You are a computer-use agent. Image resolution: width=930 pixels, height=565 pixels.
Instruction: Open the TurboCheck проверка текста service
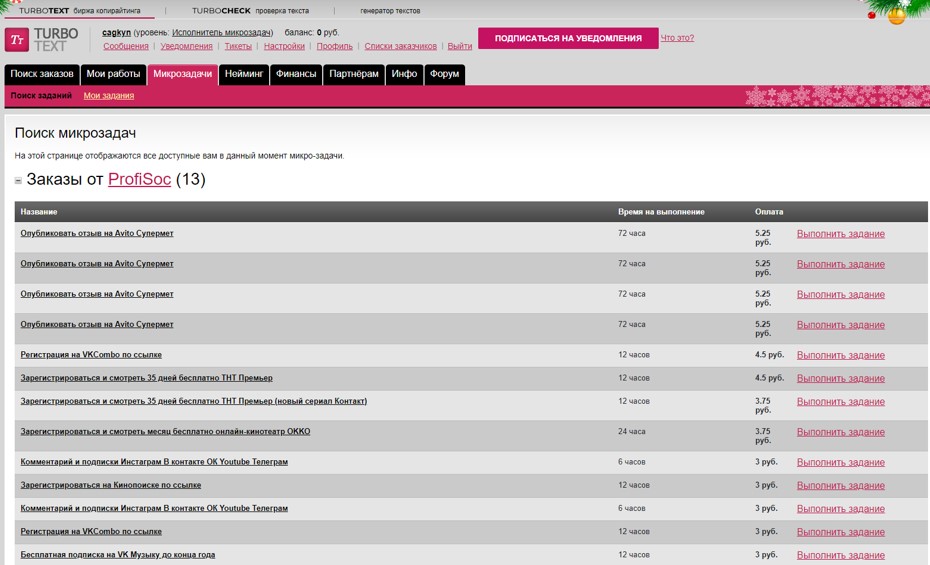click(x=250, y=11)
